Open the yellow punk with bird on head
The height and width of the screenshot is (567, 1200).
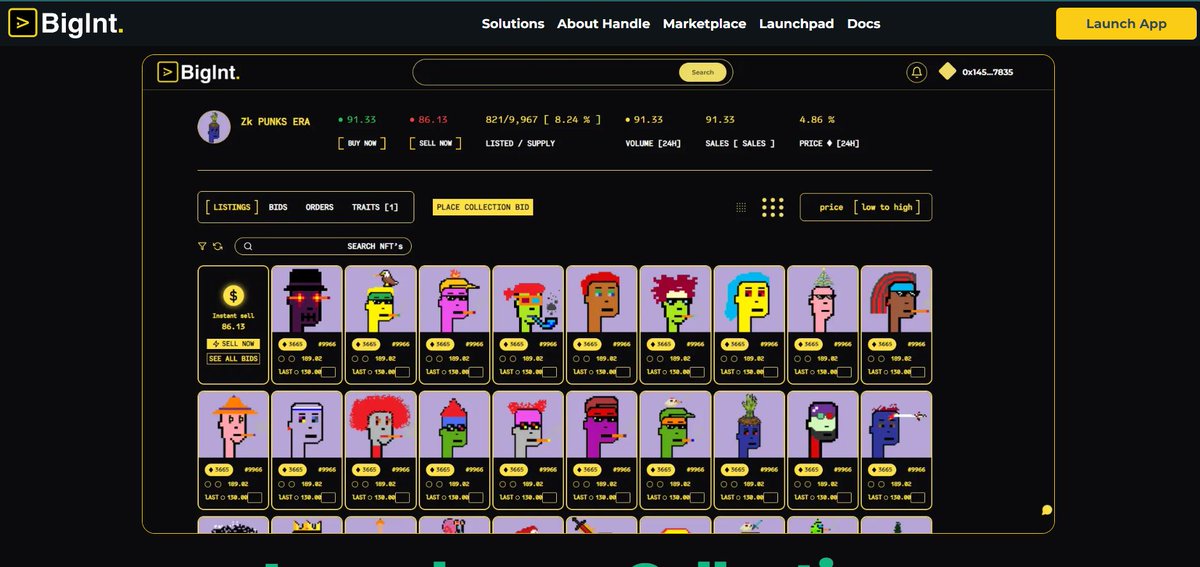[381, 299]
